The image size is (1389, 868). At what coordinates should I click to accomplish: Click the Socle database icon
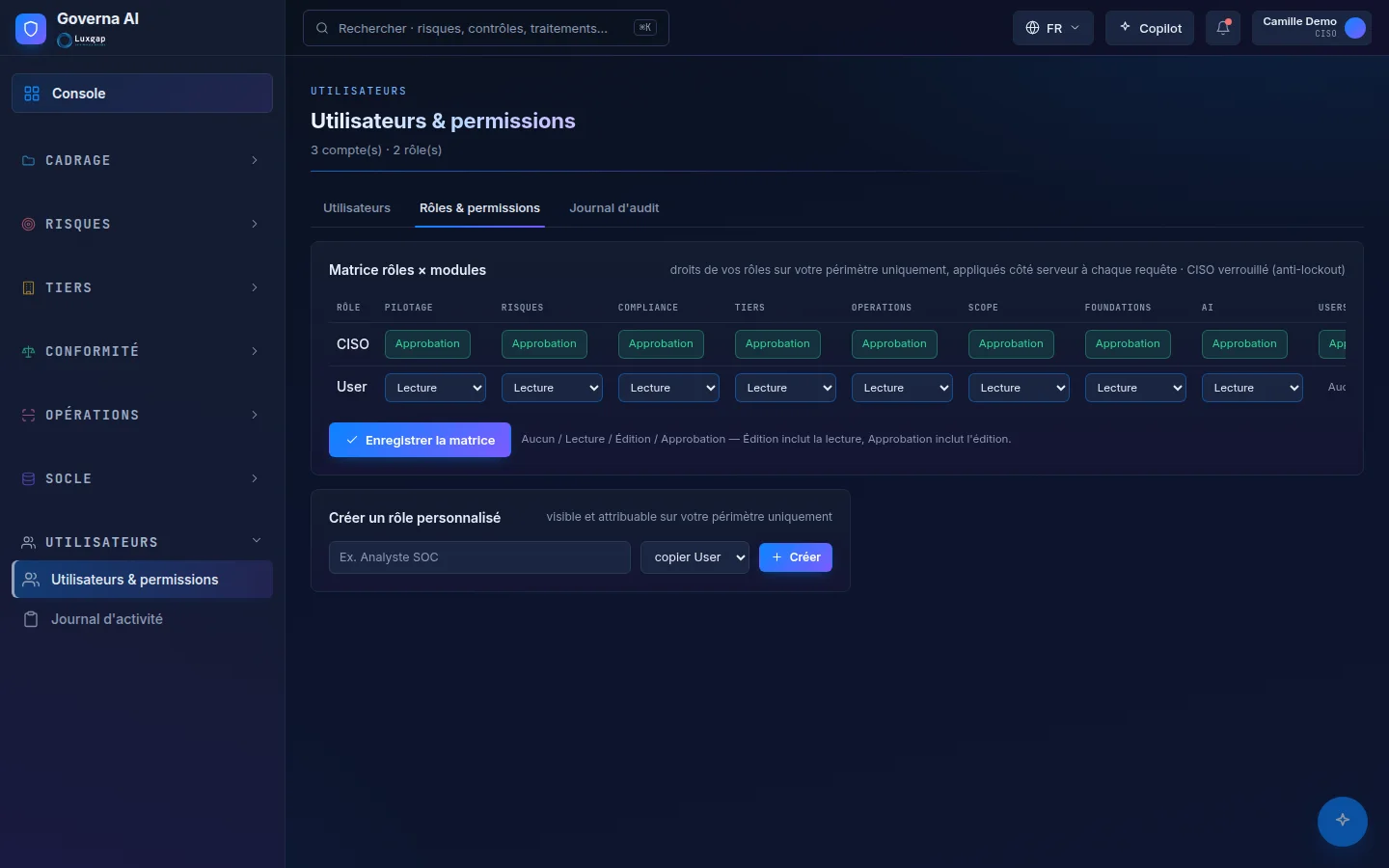point(28,479)
